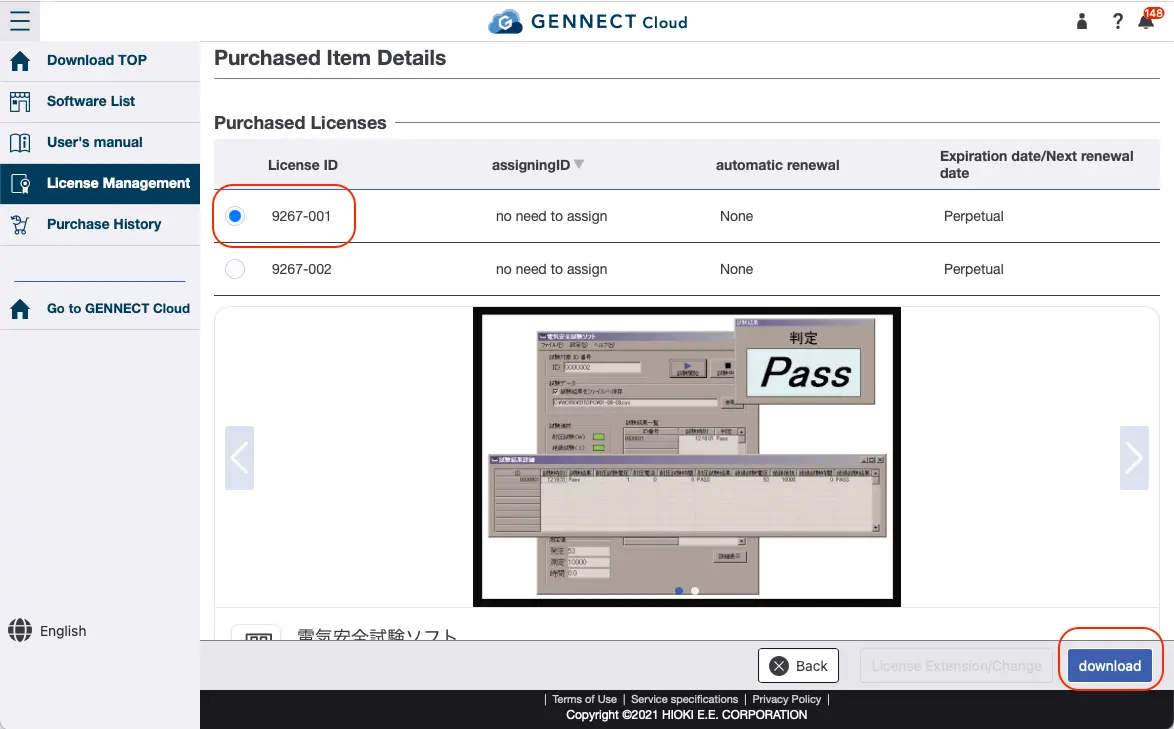The image size is (1174, 729).
Task: Click 9267-002 license ID text
Action: coord(301,269)
